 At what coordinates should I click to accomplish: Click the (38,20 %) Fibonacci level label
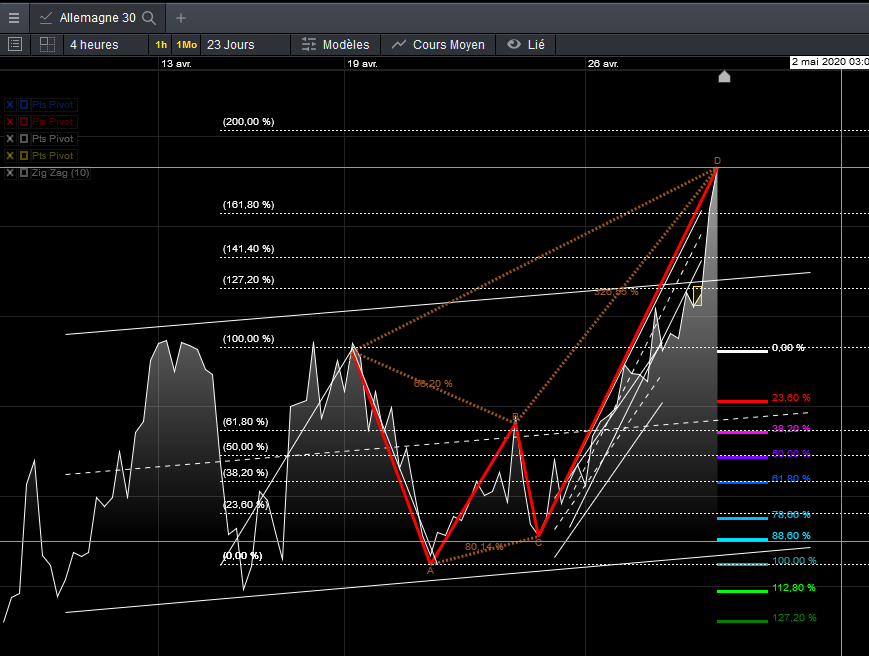[246, 473]
